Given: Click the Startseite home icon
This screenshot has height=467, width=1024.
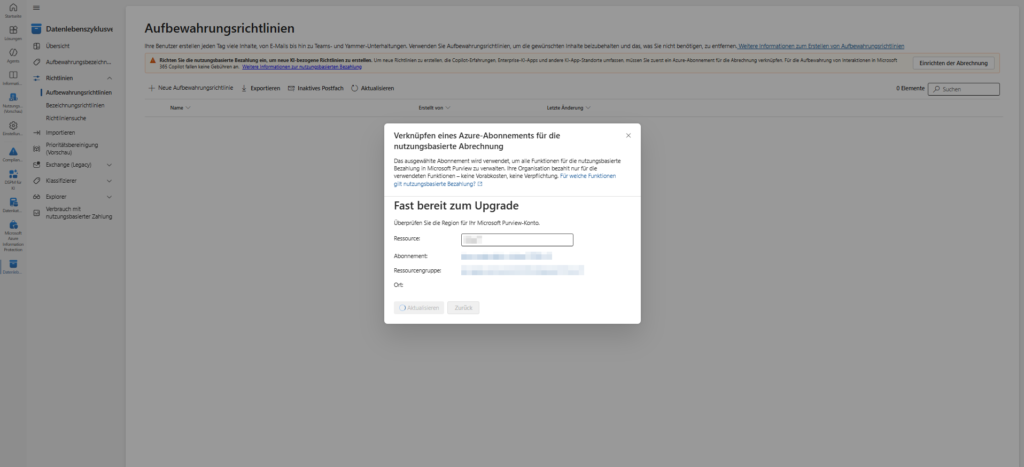Looking at the screenshot, I should coord(13,8).
